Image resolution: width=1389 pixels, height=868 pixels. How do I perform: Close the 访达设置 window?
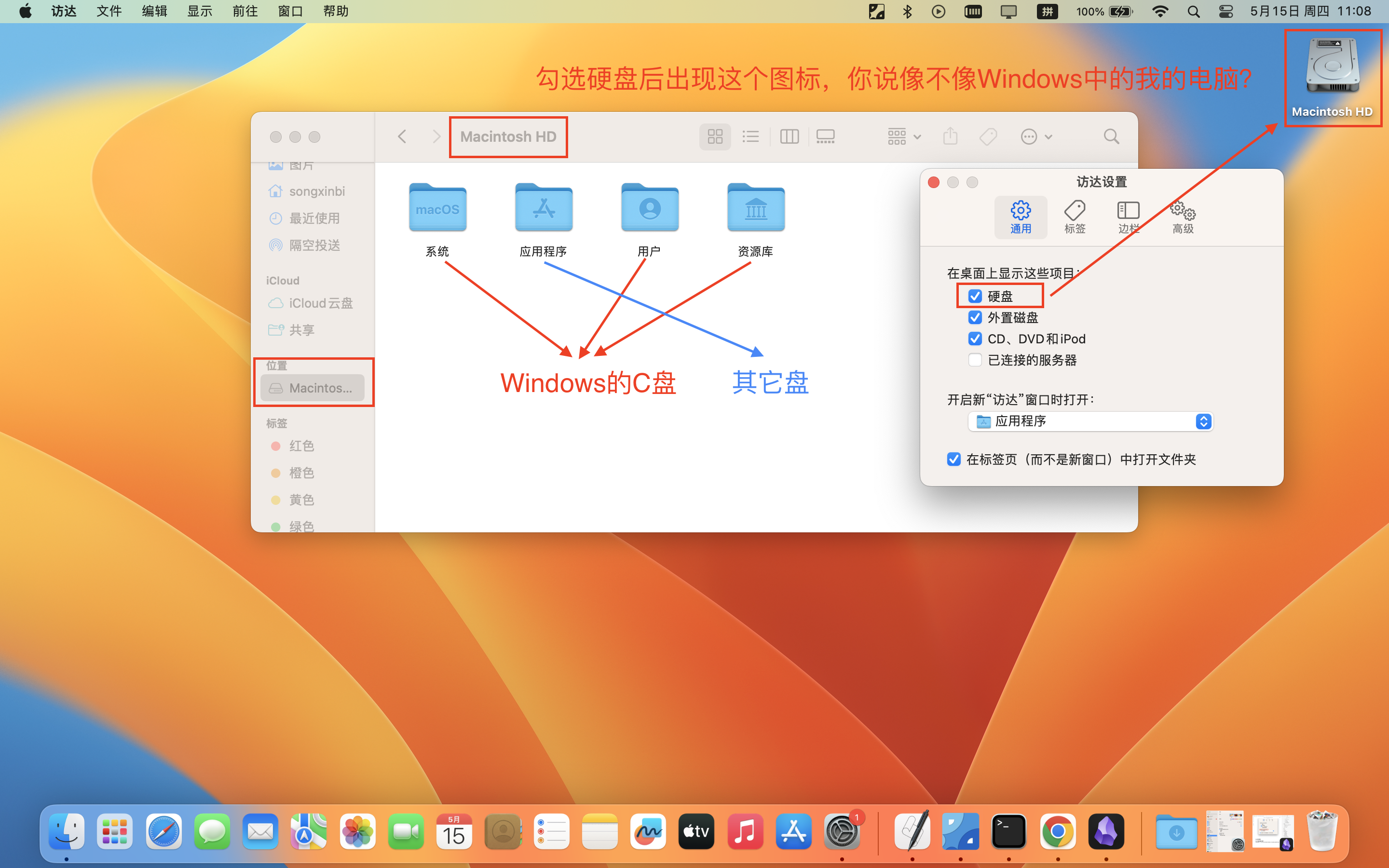(933, 183)
